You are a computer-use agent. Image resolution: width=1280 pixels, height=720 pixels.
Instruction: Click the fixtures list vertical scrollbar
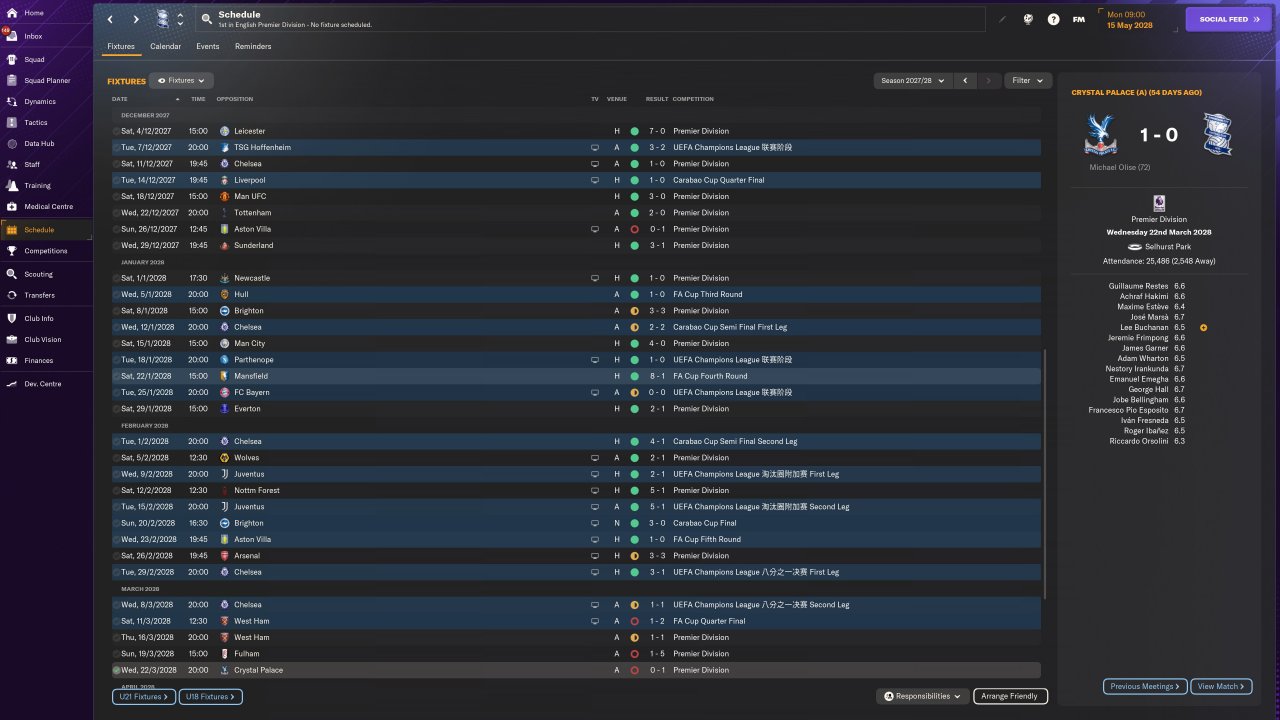coord(1045,474)
